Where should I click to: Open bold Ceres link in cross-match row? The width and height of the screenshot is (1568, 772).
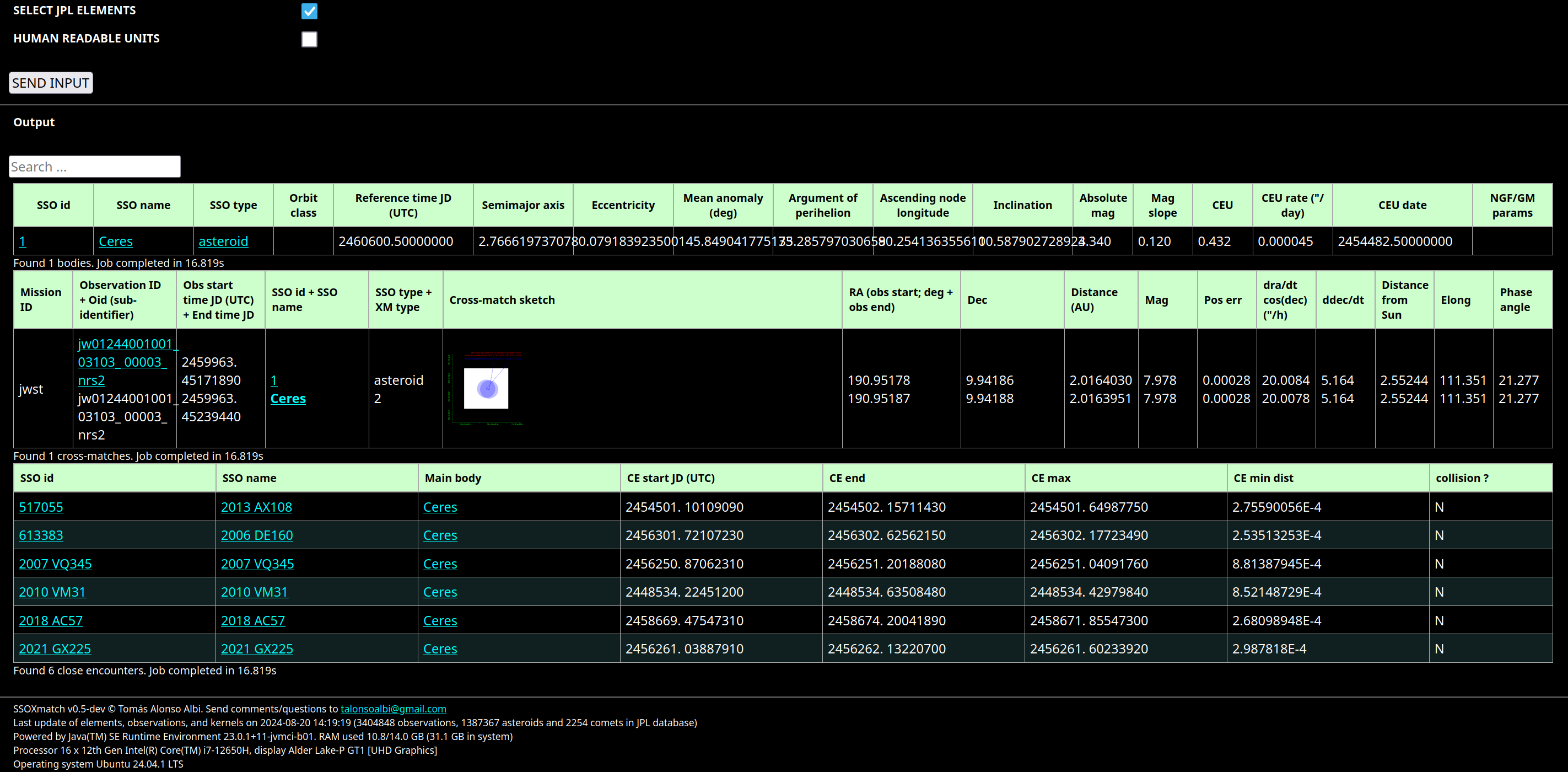click(288, 398)
